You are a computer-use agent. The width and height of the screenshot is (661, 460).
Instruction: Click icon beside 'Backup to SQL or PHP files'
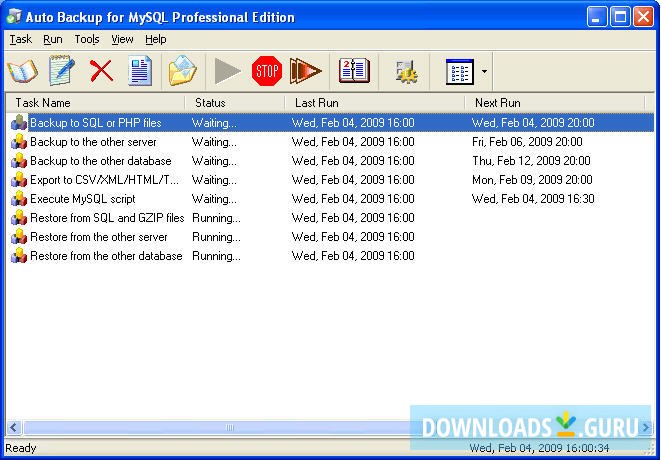tap(19, 123)
